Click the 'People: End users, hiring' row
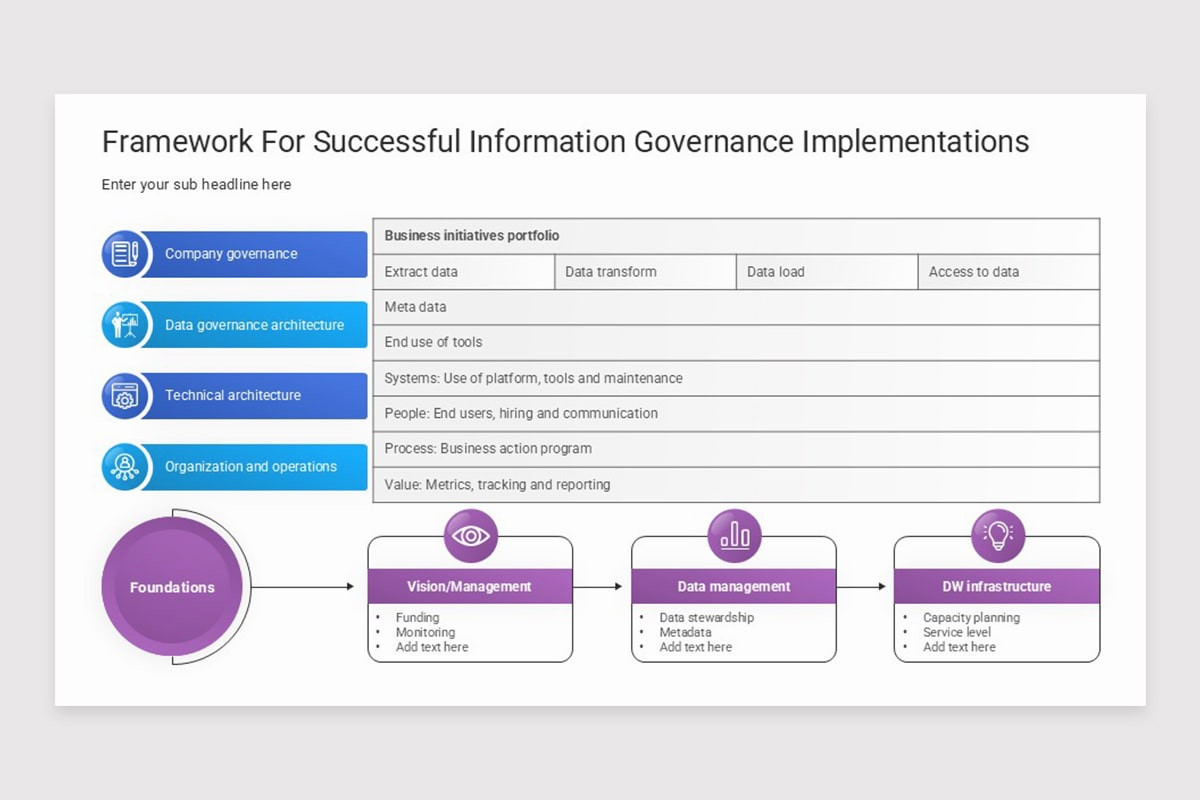 pos(736,413)
